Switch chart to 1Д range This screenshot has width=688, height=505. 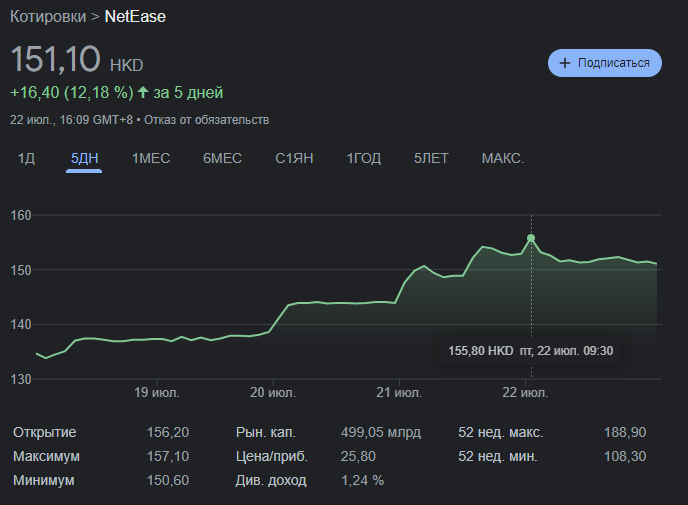pyautogui.click(x=26, y=158)
